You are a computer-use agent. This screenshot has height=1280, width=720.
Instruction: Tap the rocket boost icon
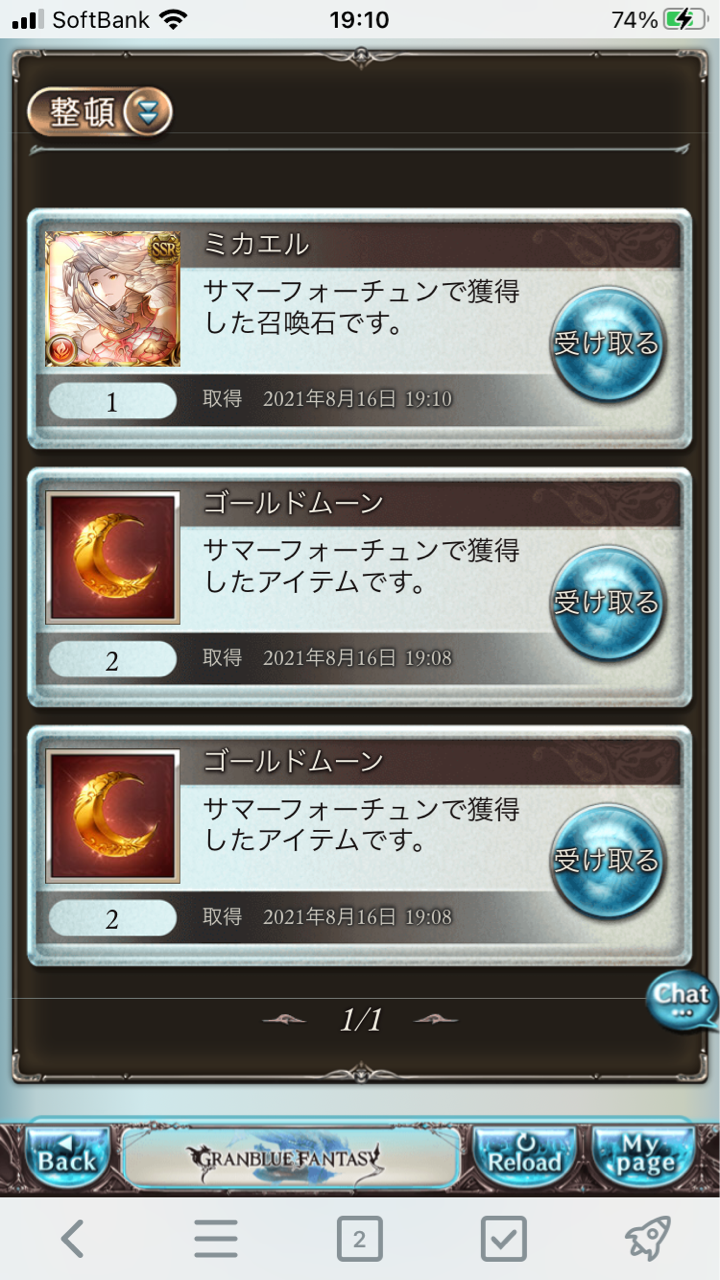coord(648,1240)
